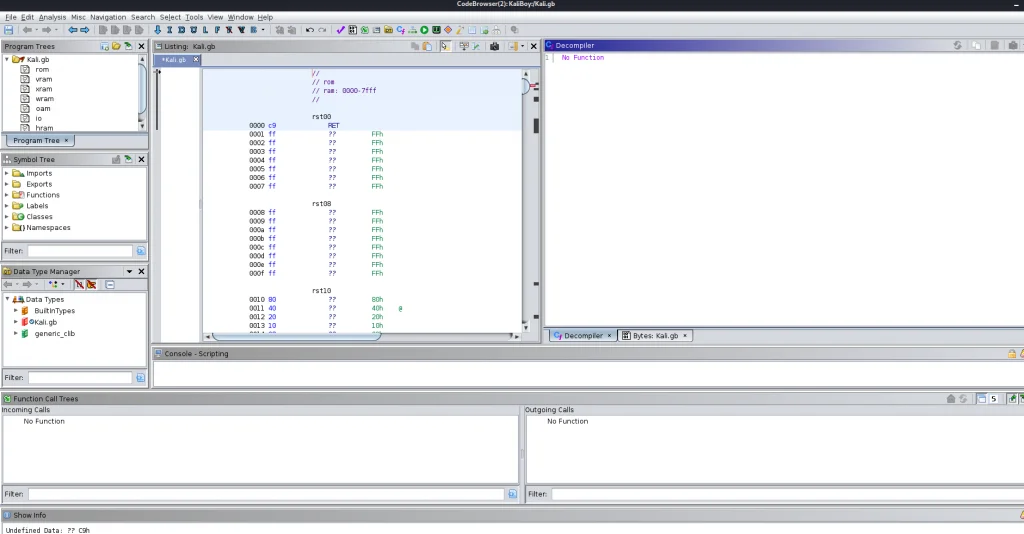Select the vram entry in Program Trees

coord(43,79)
